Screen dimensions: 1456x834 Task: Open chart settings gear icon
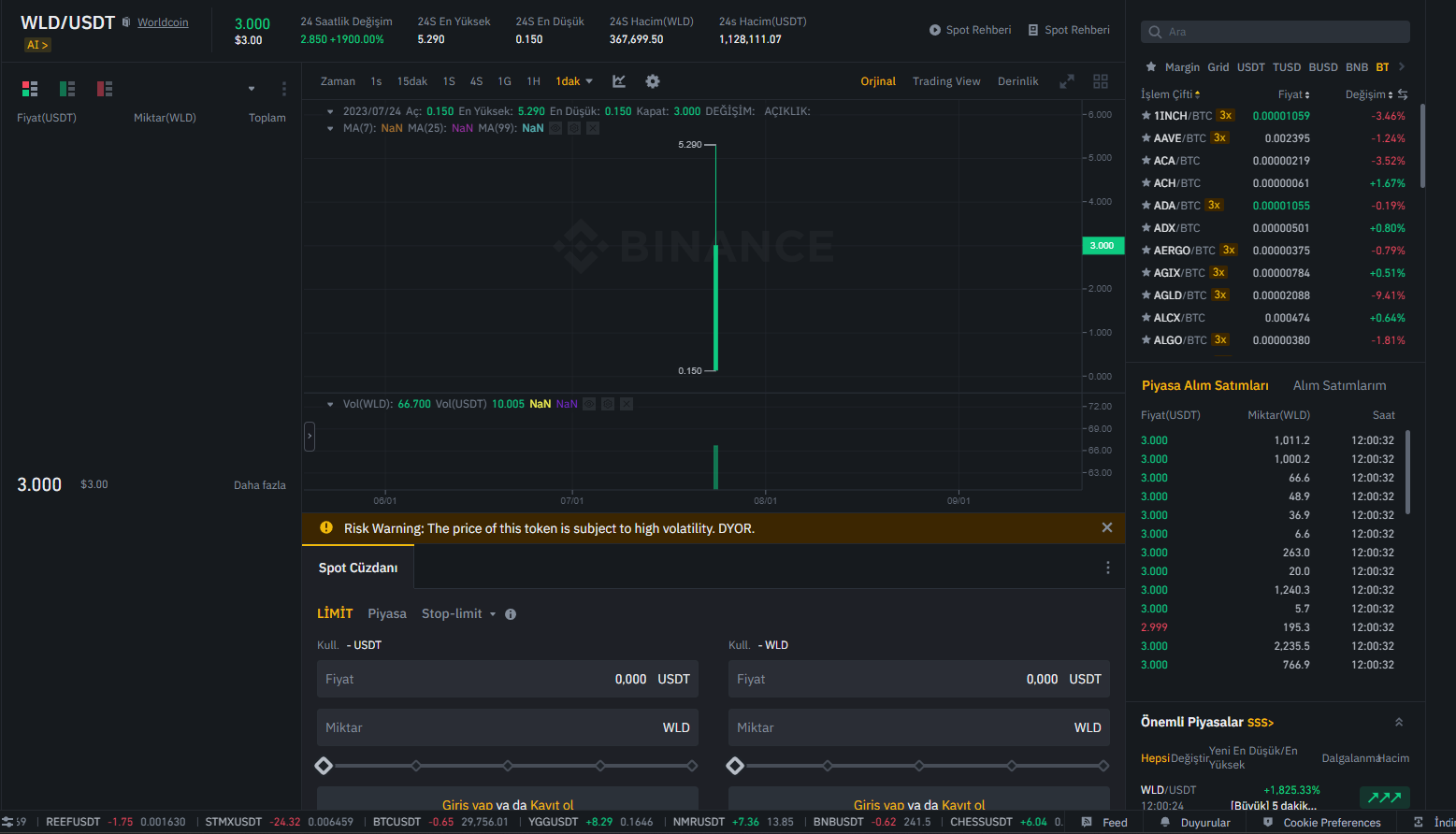[653, 81]
